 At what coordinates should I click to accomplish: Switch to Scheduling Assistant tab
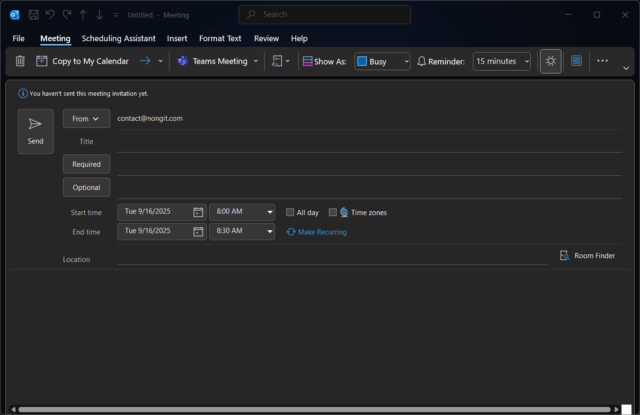tap(118, 38)
